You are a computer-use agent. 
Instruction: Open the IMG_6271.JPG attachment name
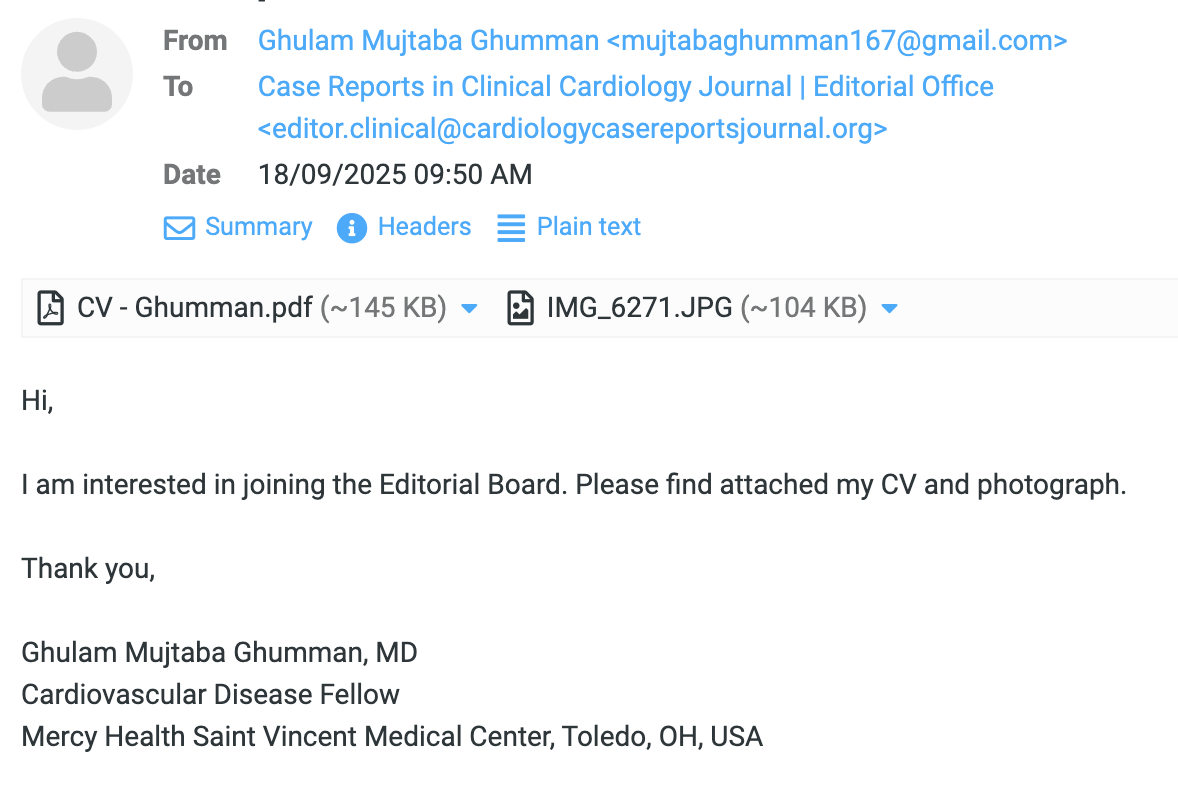point(639,308)
